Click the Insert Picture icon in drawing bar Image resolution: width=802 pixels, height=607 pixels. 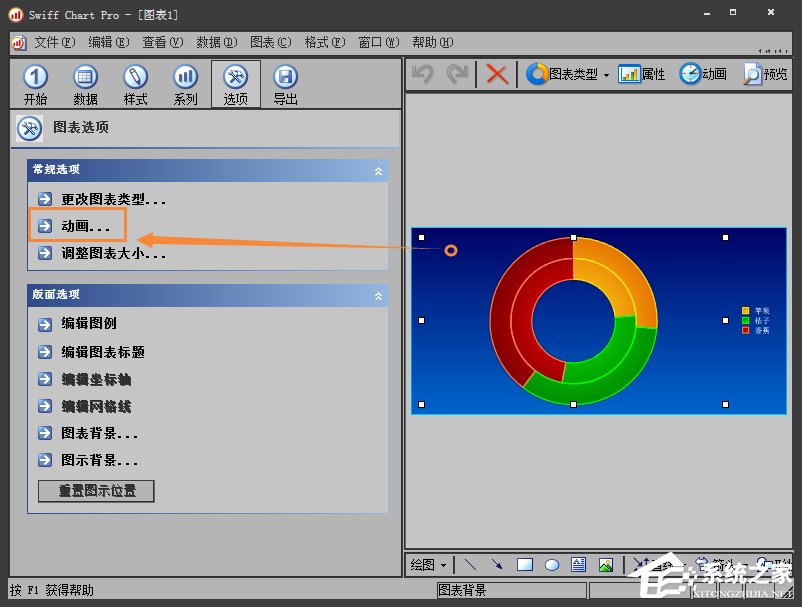tap(607, 565)
